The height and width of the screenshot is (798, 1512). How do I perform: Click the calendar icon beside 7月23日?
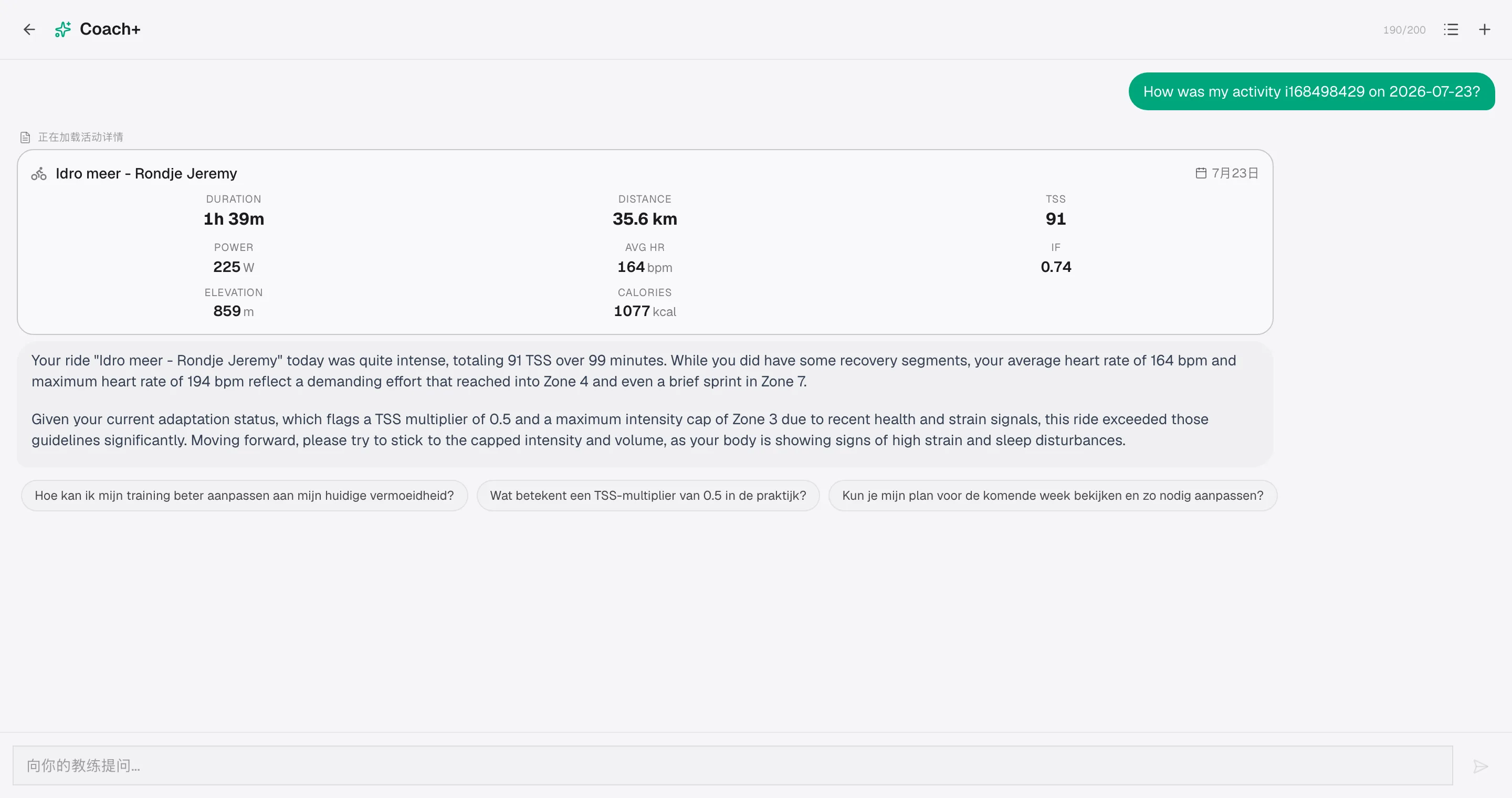coord(1201,173)
